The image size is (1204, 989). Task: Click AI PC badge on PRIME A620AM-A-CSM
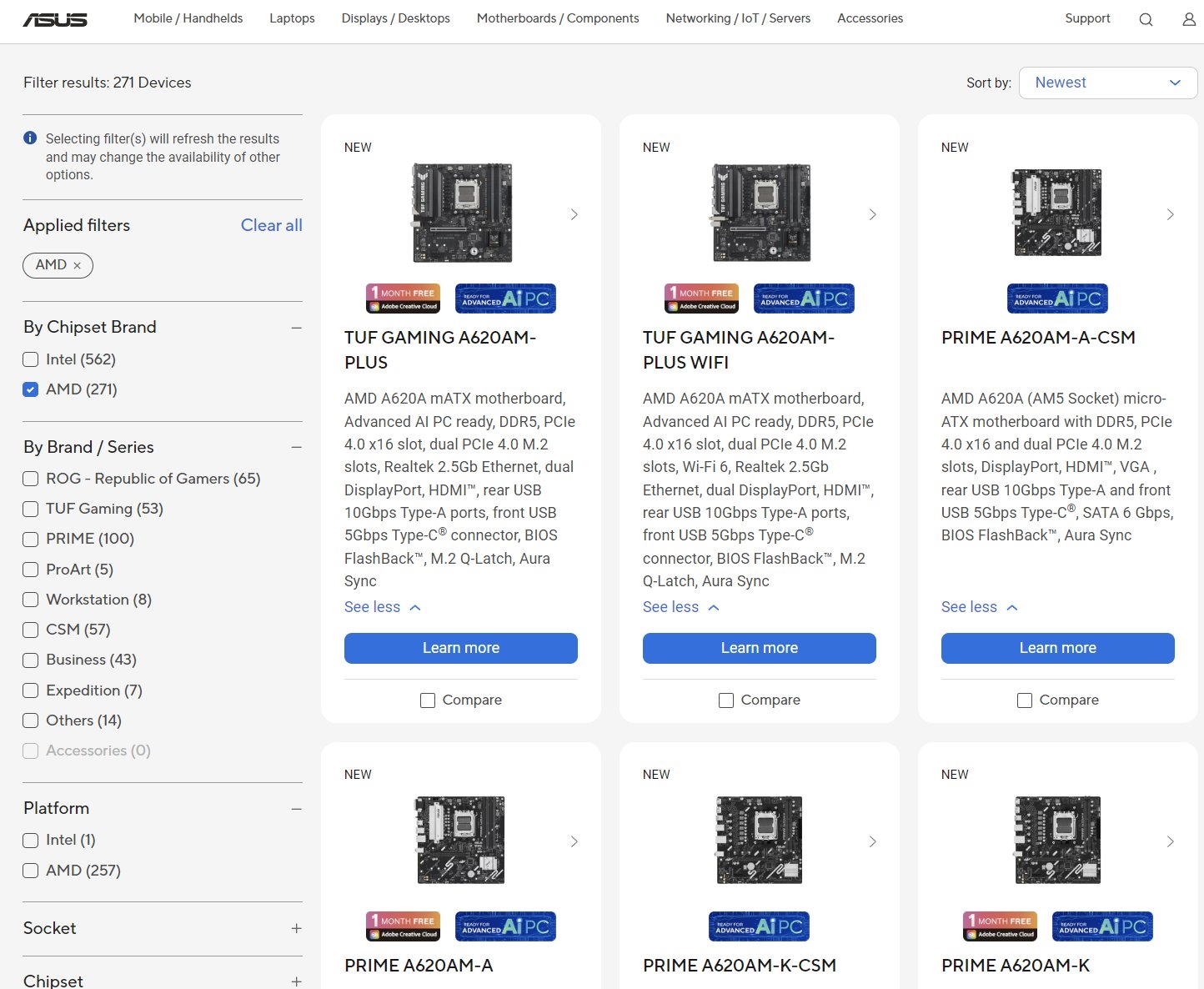coord(1057,299)
